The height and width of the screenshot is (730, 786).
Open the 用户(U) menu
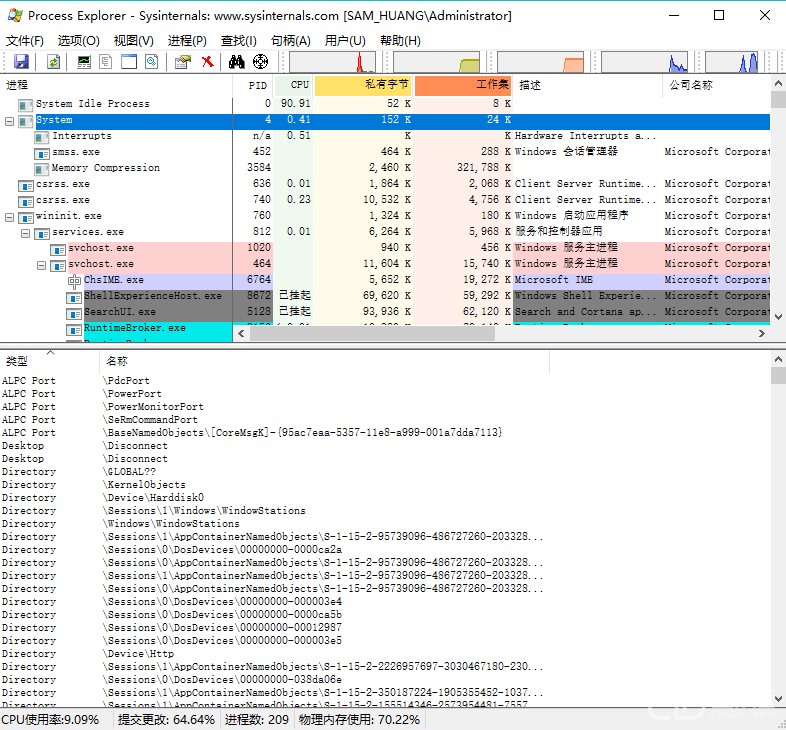click(x=345, y=41)
